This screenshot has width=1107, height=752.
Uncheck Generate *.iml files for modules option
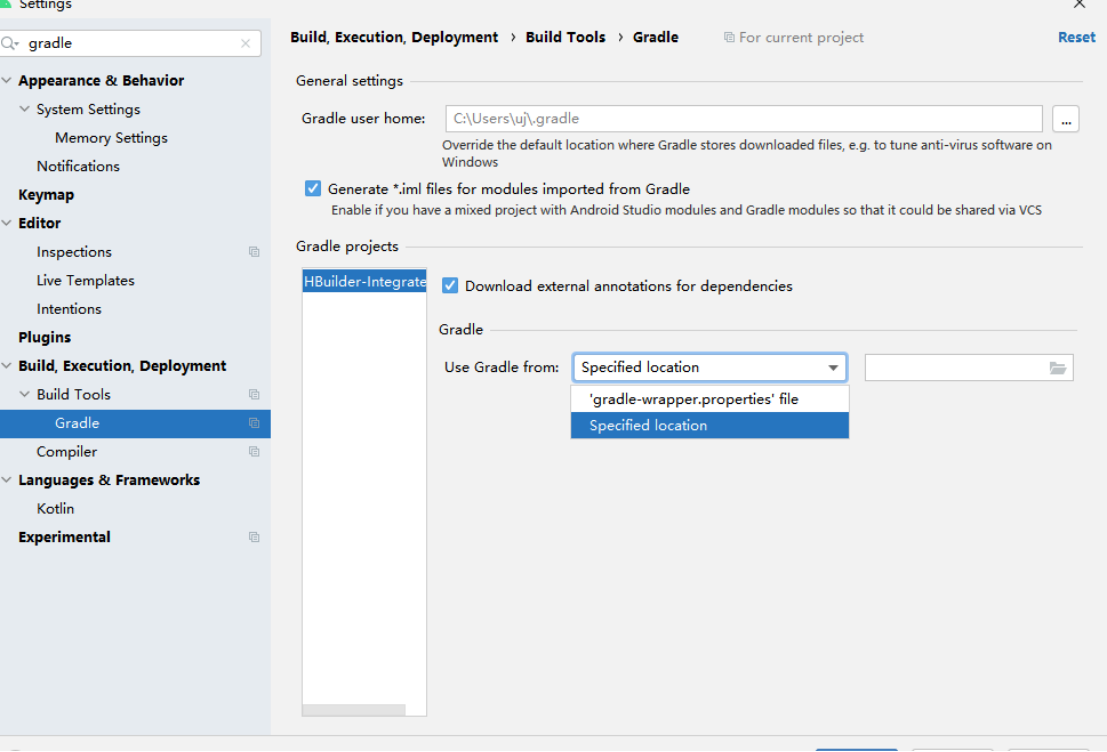tap(313, 188)
